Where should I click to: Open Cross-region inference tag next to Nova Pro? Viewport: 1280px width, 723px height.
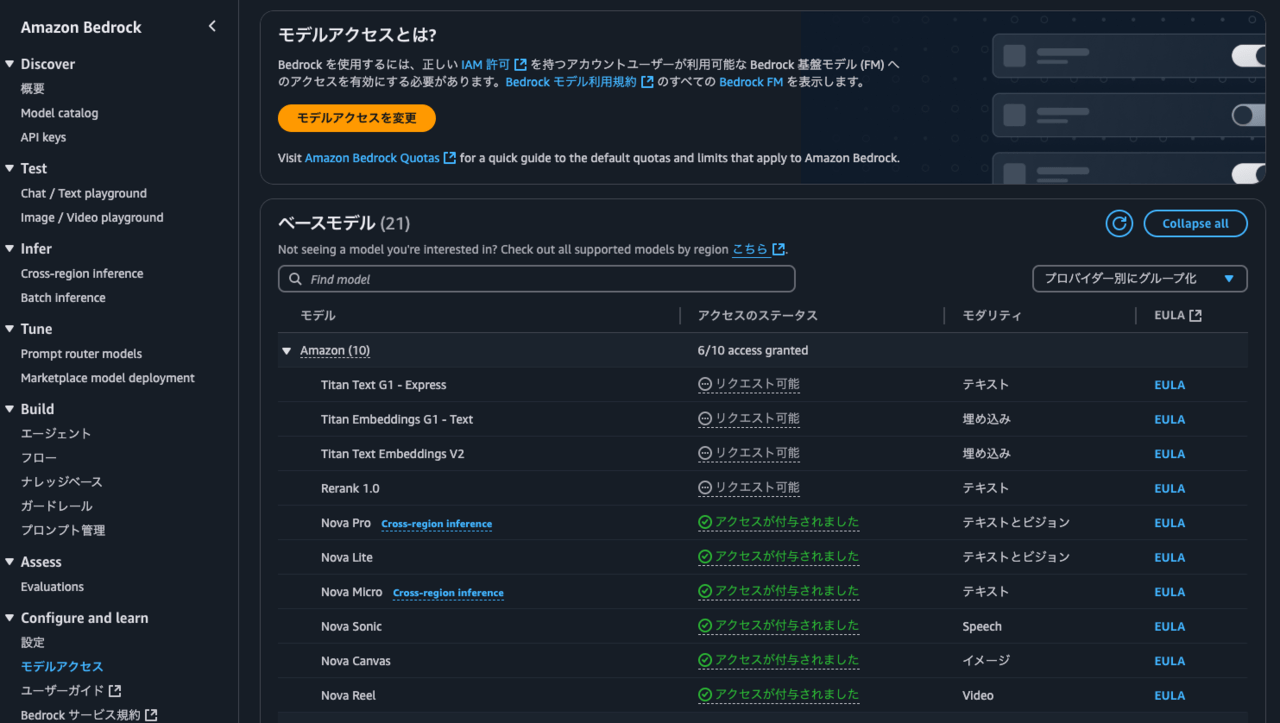click(436, 524)
